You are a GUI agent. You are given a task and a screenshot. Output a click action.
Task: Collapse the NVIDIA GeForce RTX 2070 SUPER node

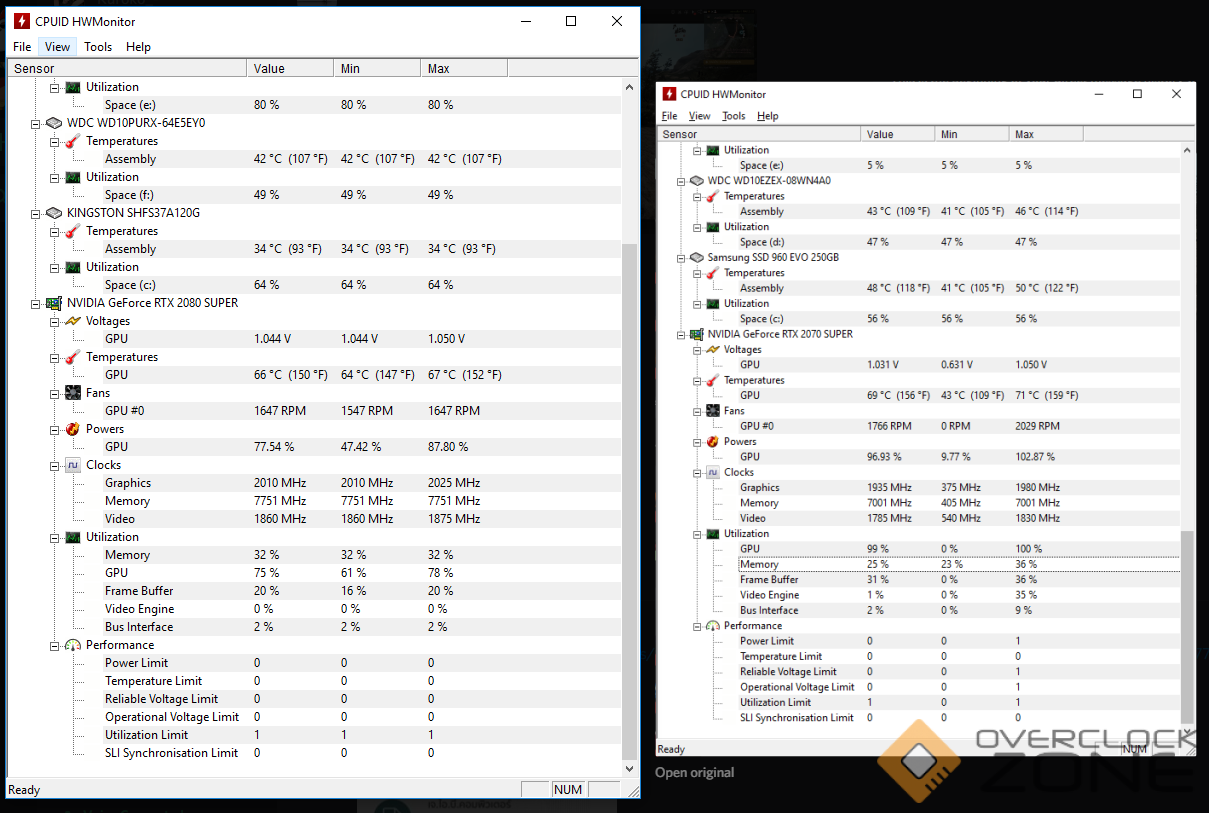[x=681, y=334]
